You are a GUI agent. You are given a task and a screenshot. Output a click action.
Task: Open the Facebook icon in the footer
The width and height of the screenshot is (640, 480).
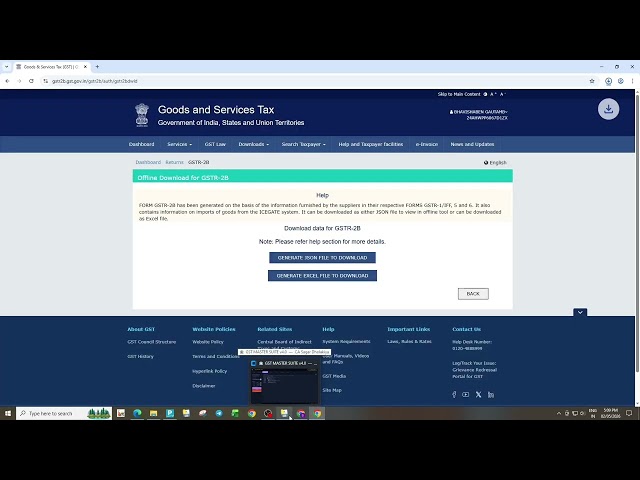tap(454, 395)
